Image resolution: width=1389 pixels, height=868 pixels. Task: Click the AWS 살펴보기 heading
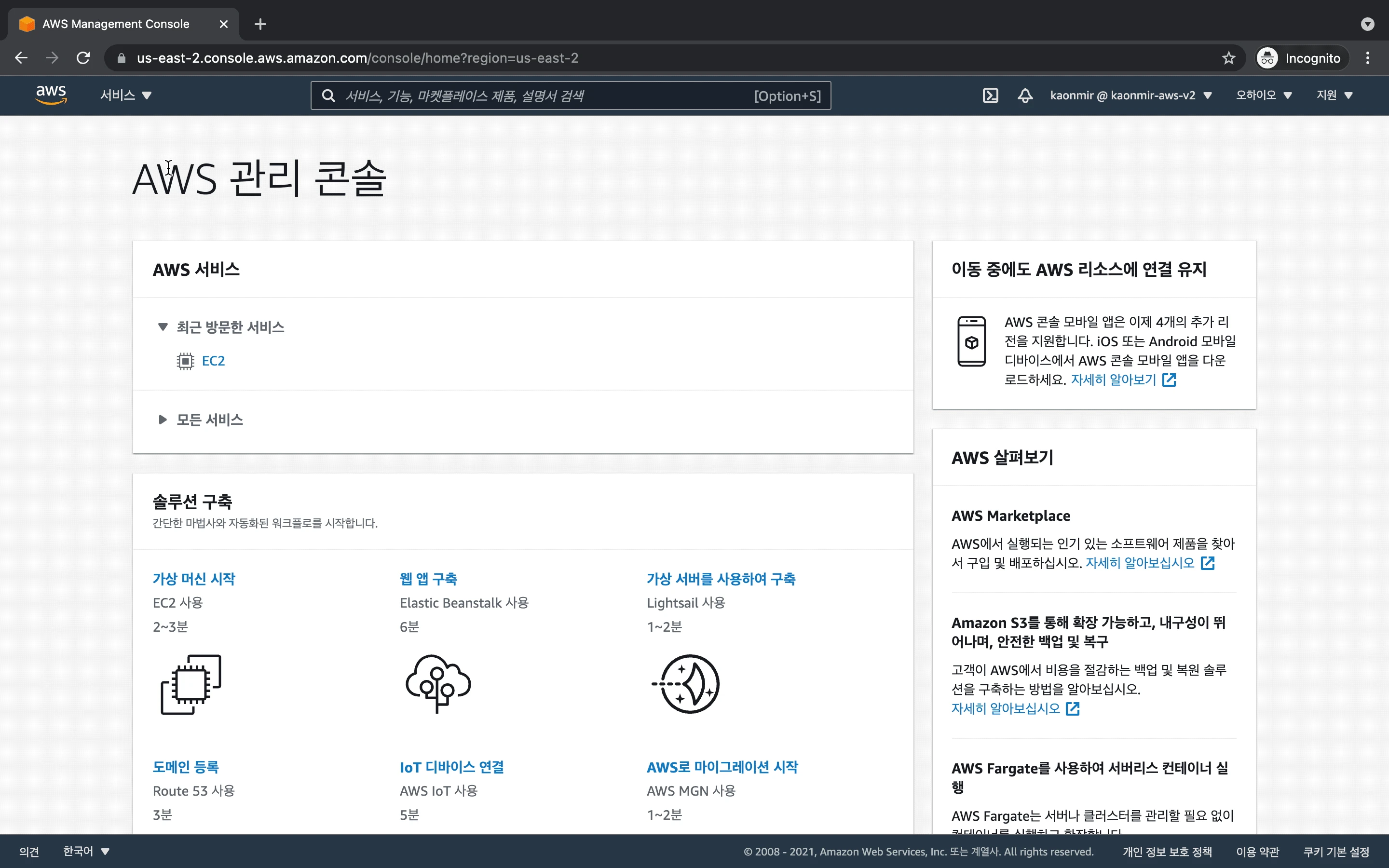click(1002, 458)
